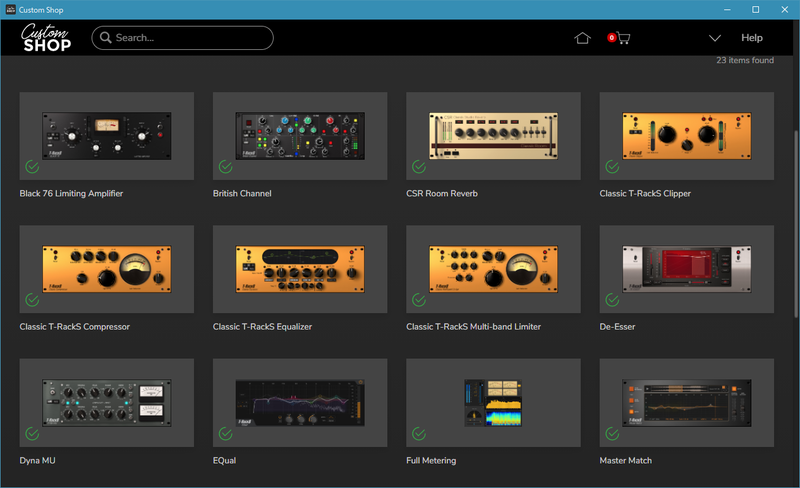Select the 'Black 76 Limiting Amplifier' label

tap(71, 193)
